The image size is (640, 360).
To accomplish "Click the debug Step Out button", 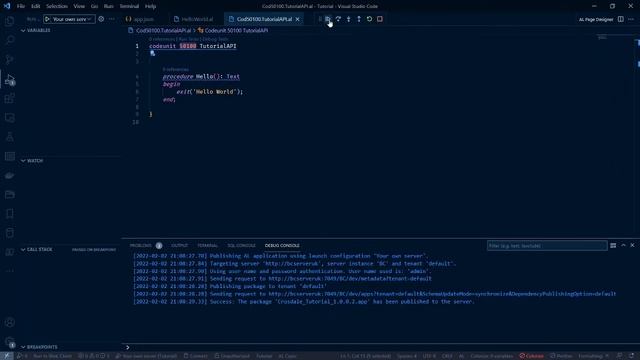I will click(359, 19).
